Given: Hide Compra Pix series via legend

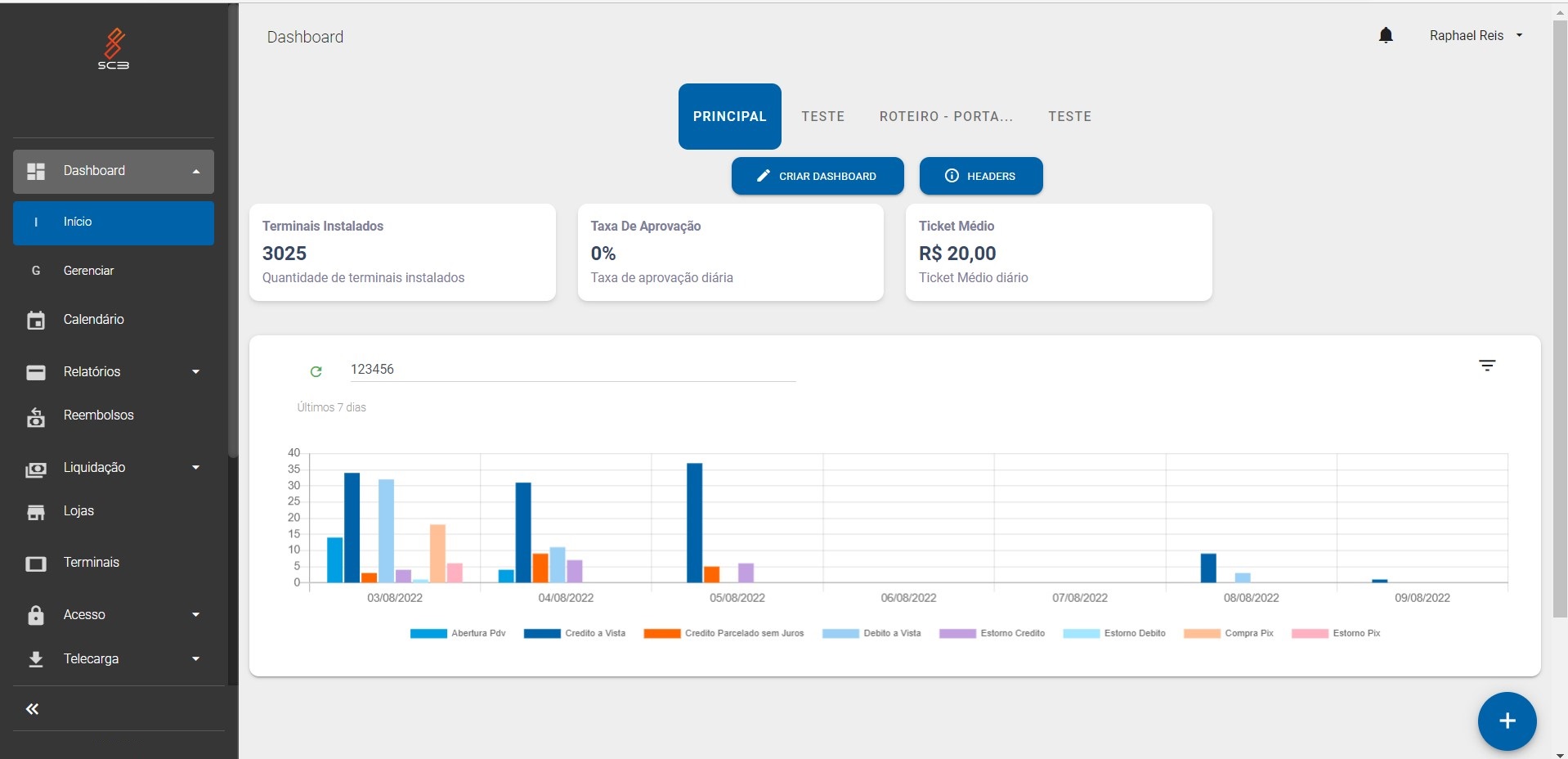Looking at the screenshot, I should tap(1229, 633).
